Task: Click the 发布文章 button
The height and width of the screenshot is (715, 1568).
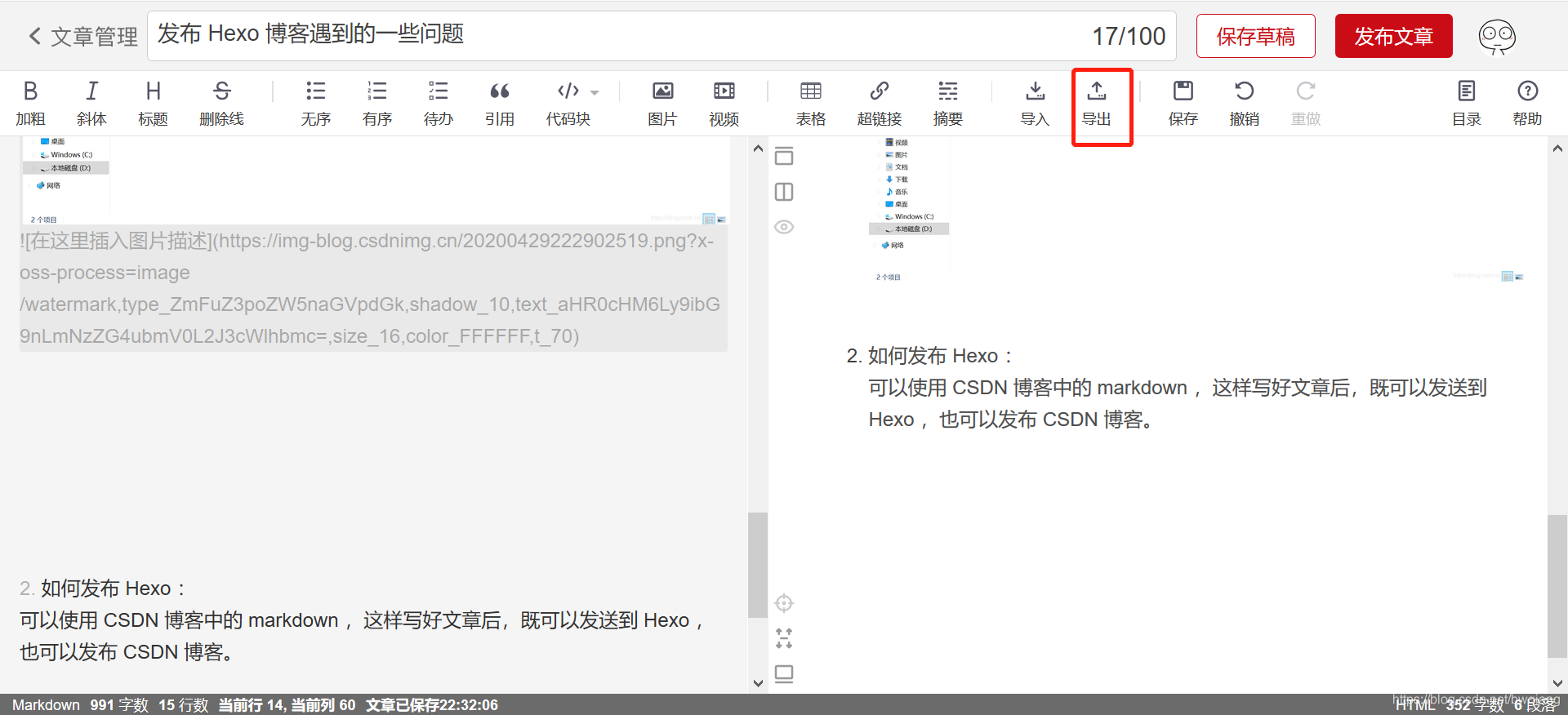Action: click(x=1393, y=36)
